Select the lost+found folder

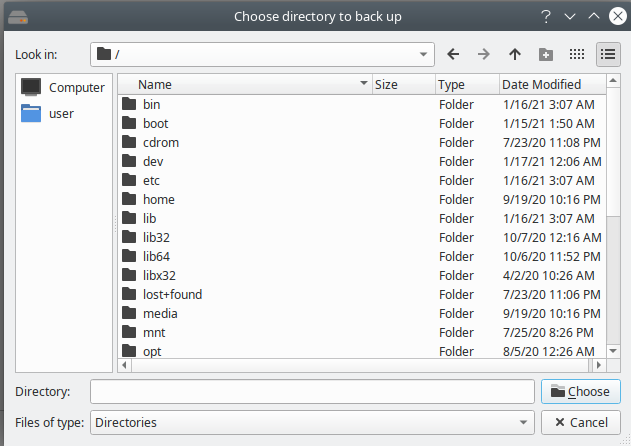(173, 294)
